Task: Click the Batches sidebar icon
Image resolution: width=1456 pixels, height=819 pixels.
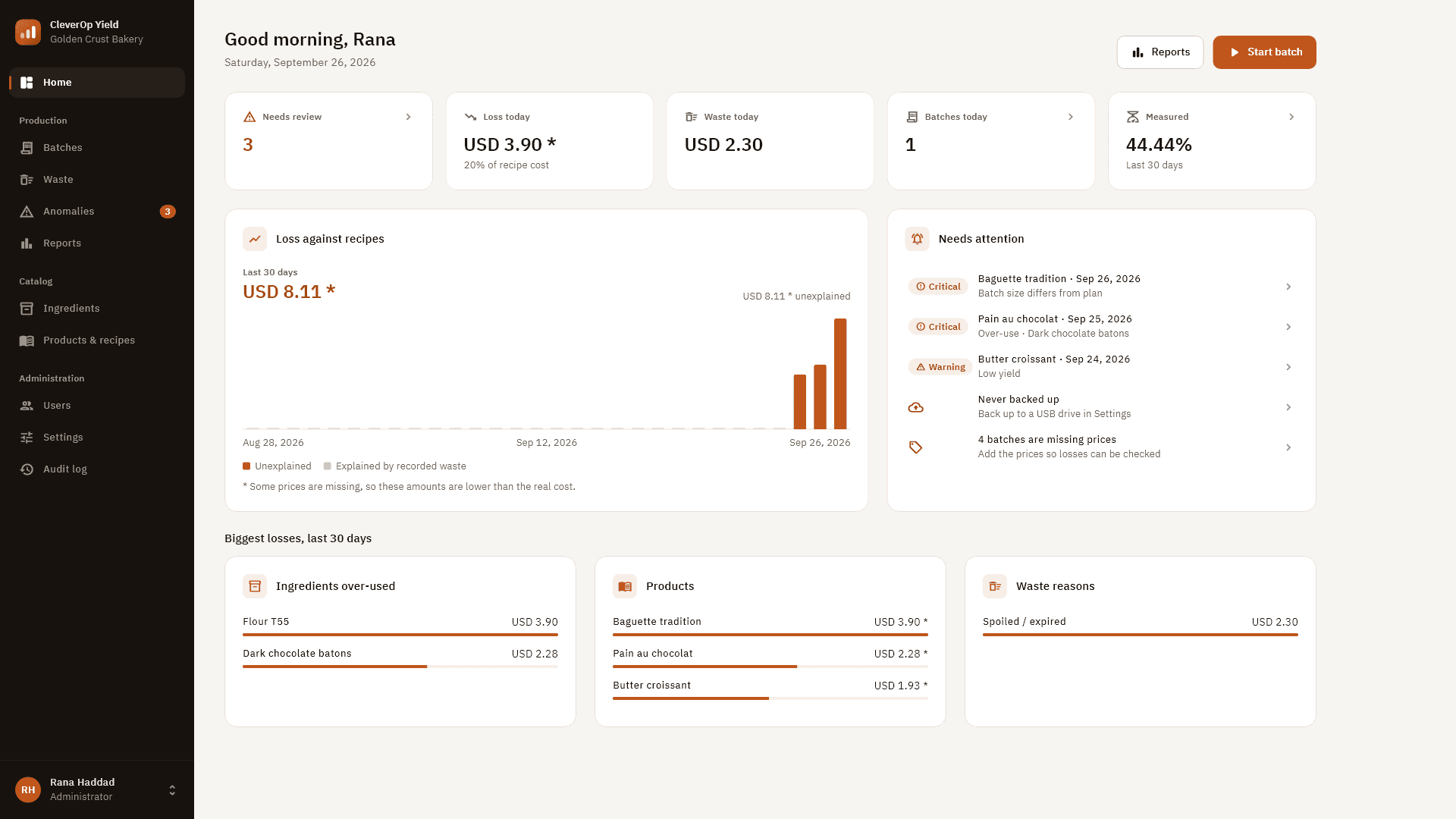Action: [x=27, y=148]
